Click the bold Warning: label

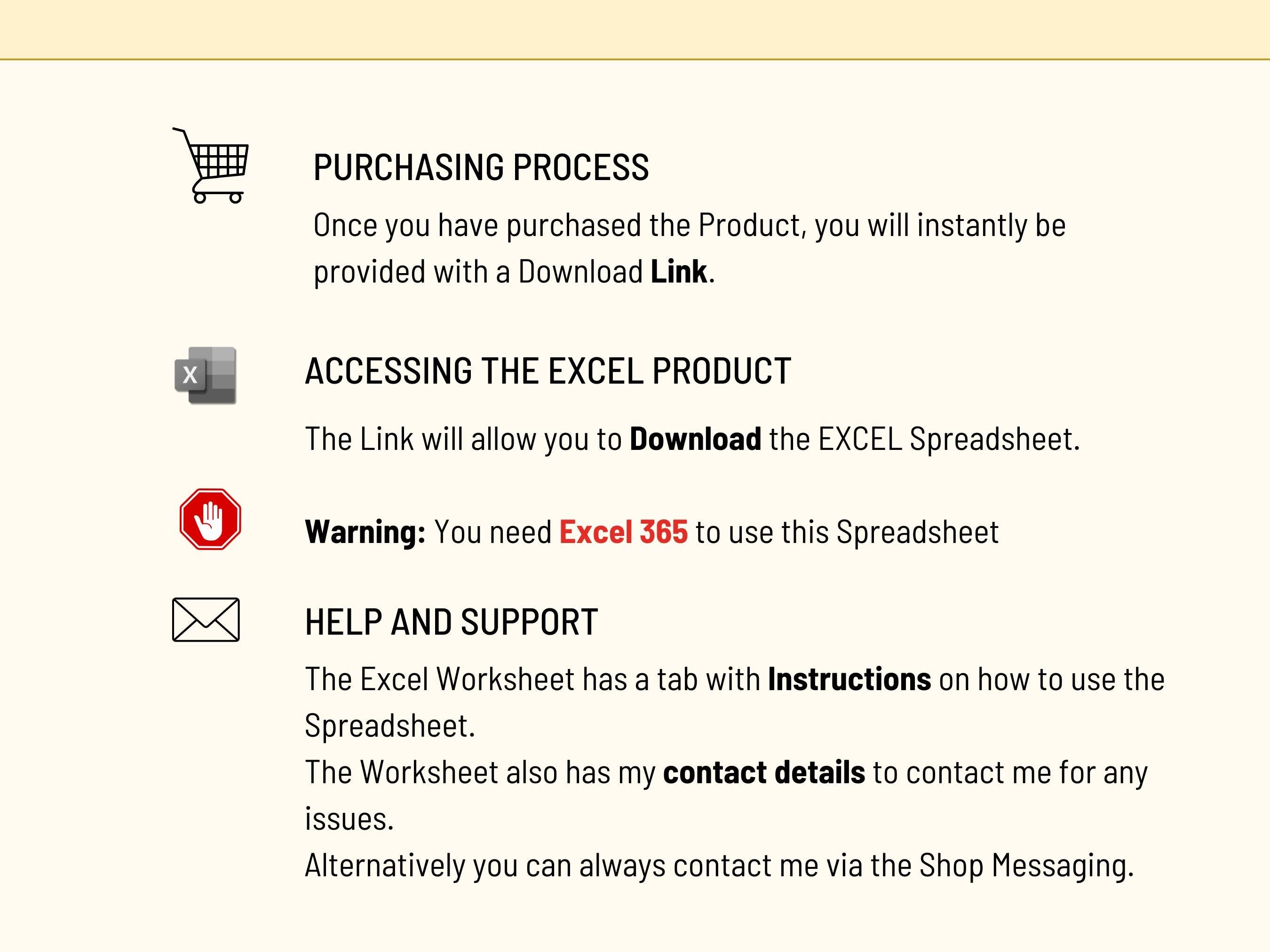click(365, 532)
